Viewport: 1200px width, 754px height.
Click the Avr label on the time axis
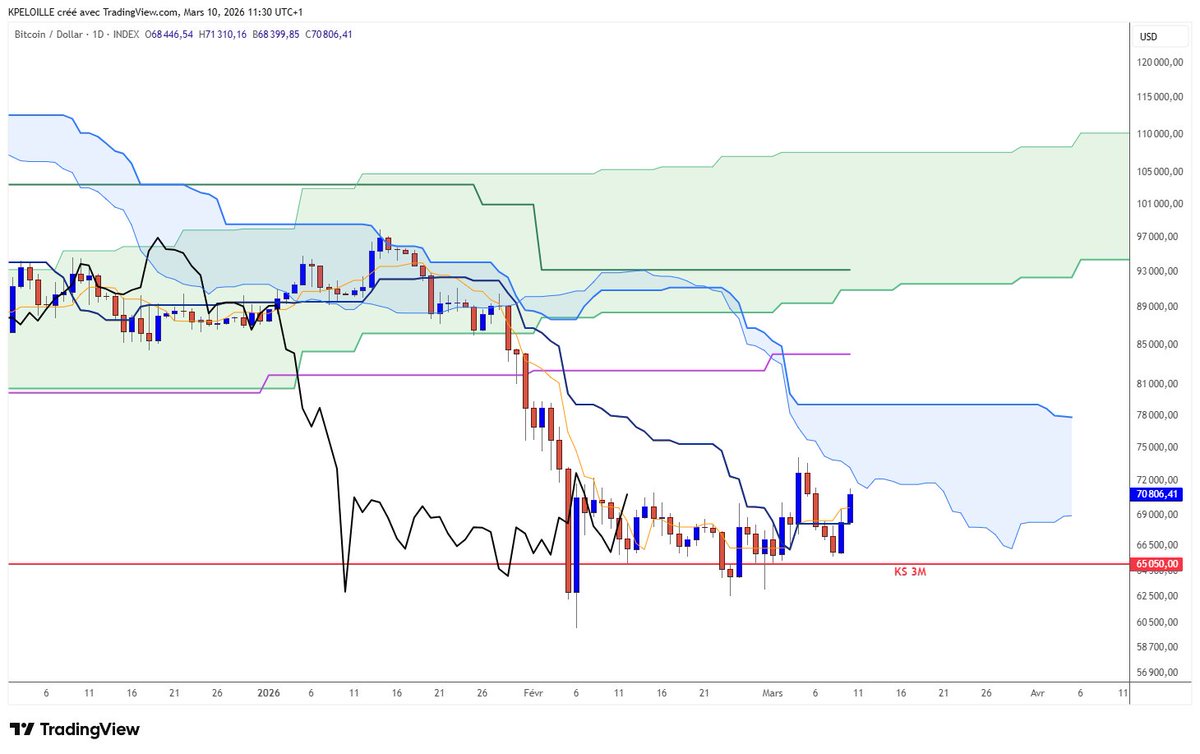pyautogui.click(x=1037, y=692)
